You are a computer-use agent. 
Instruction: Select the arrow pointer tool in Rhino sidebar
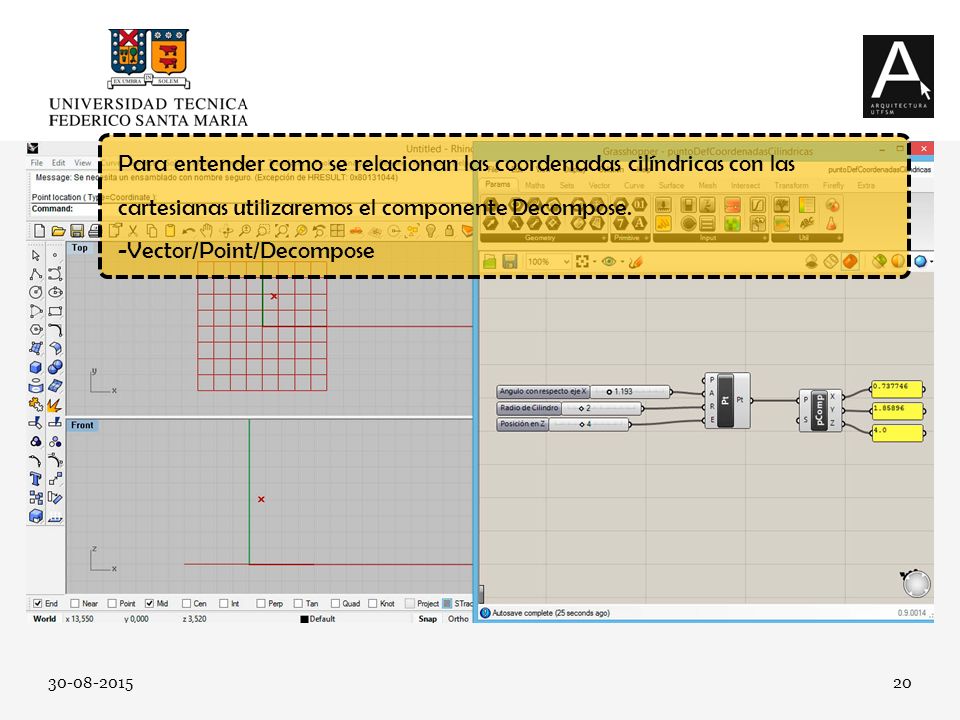pyautogui.click(x=36, y=255)
